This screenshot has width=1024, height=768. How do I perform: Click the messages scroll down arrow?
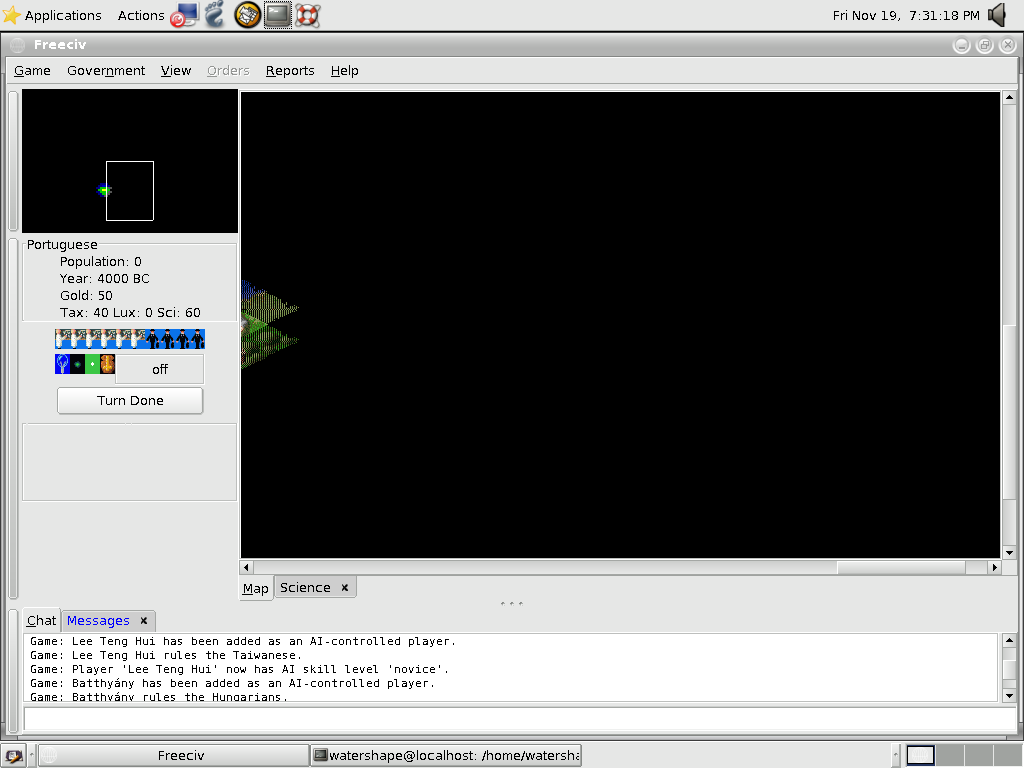click(1009, 695)
